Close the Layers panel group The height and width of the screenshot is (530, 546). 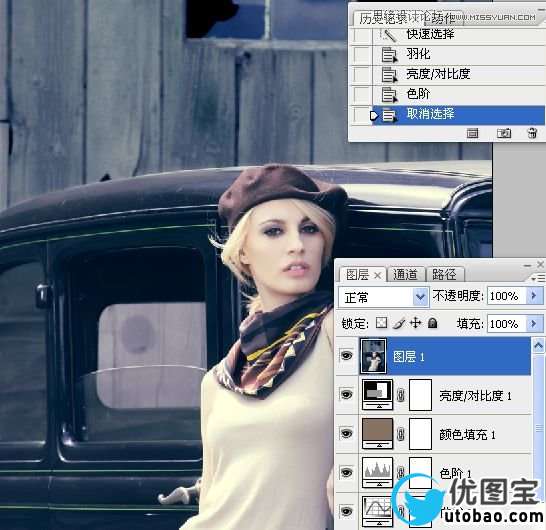point(540,265)
